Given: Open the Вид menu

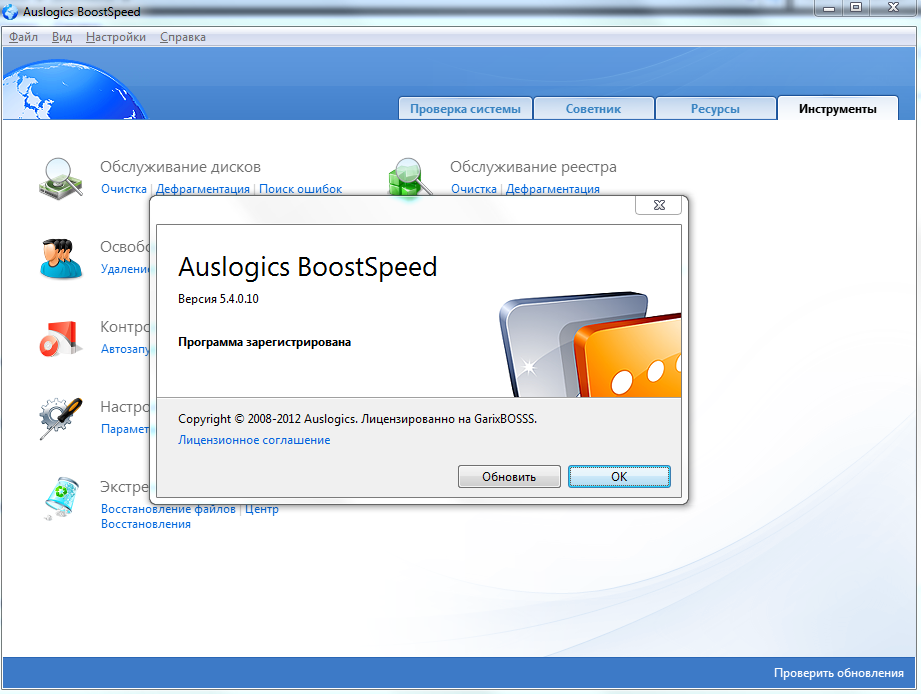Looking at the screenshot, I should [62, 37].
